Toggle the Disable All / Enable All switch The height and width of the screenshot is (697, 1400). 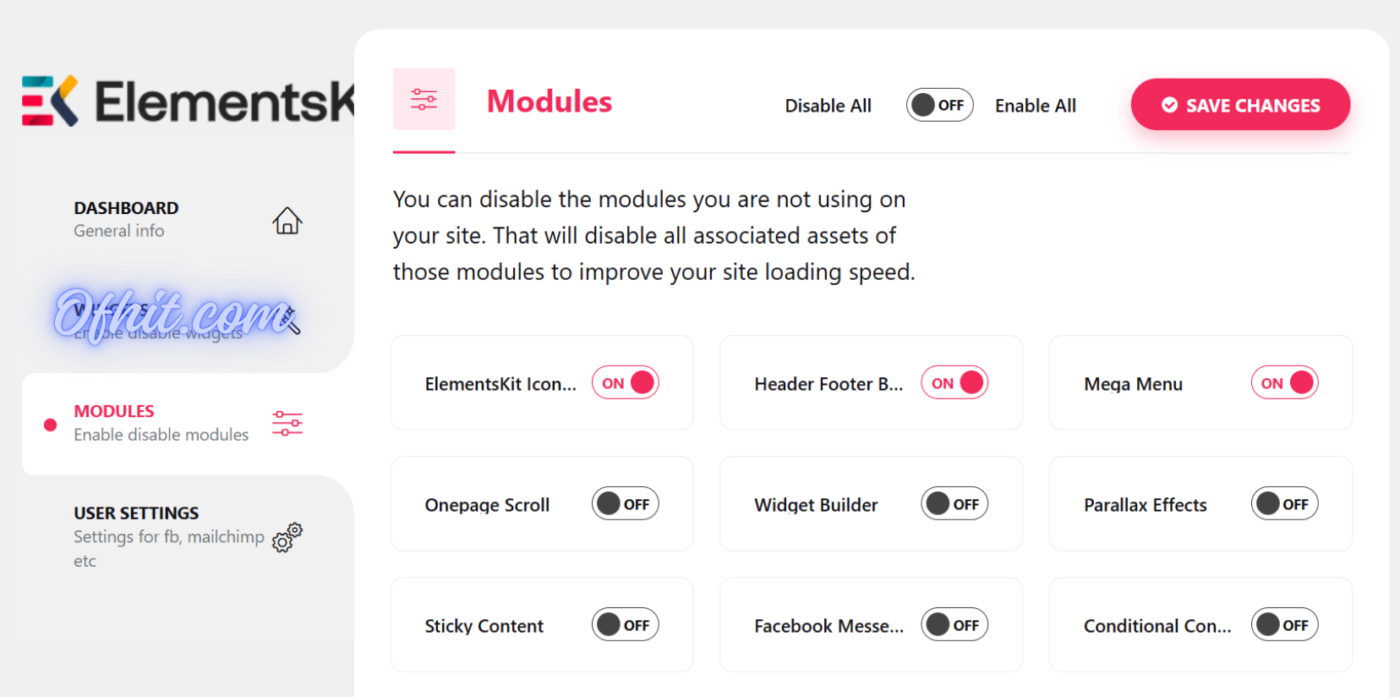point(939,105)
